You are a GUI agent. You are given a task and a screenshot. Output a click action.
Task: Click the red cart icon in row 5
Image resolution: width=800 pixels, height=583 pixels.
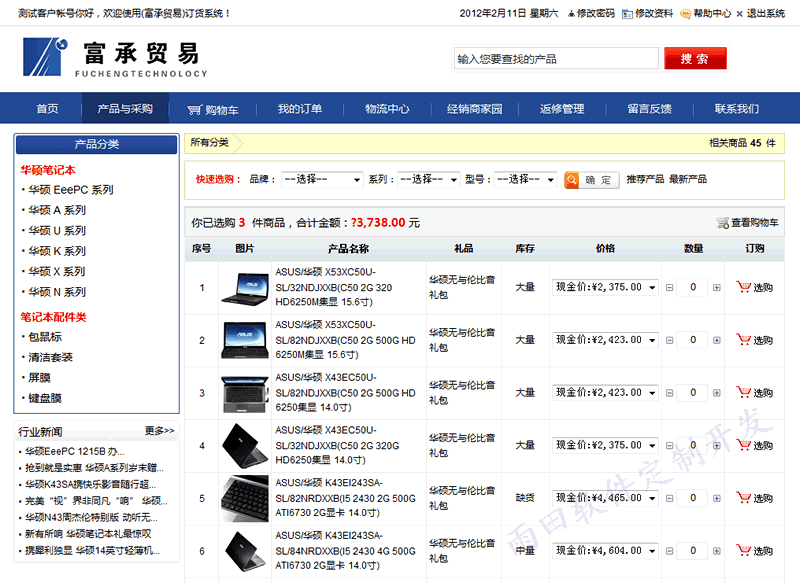(743, 498)
